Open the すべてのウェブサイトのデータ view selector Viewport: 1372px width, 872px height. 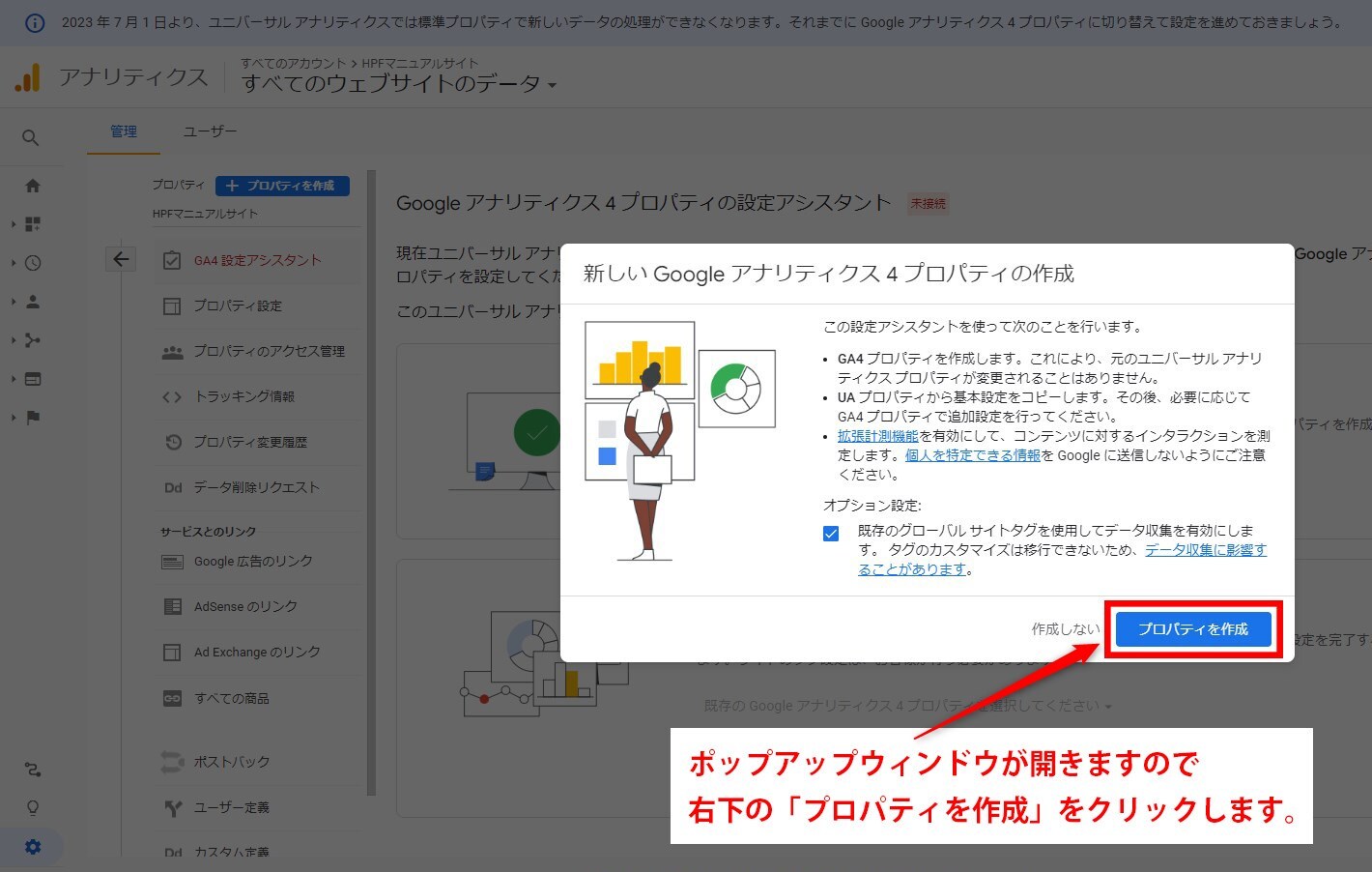[x=399, y=84]
